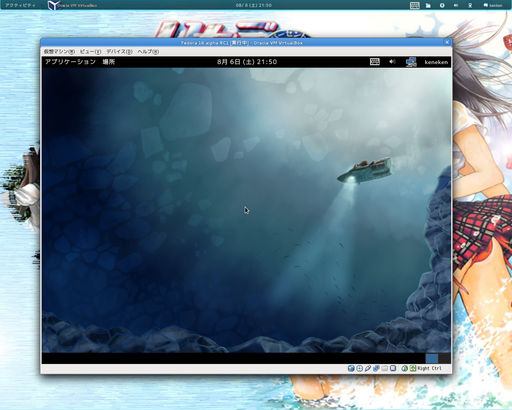Open the 仮想マシン menu in VirtualBox

tap(59, 51)
